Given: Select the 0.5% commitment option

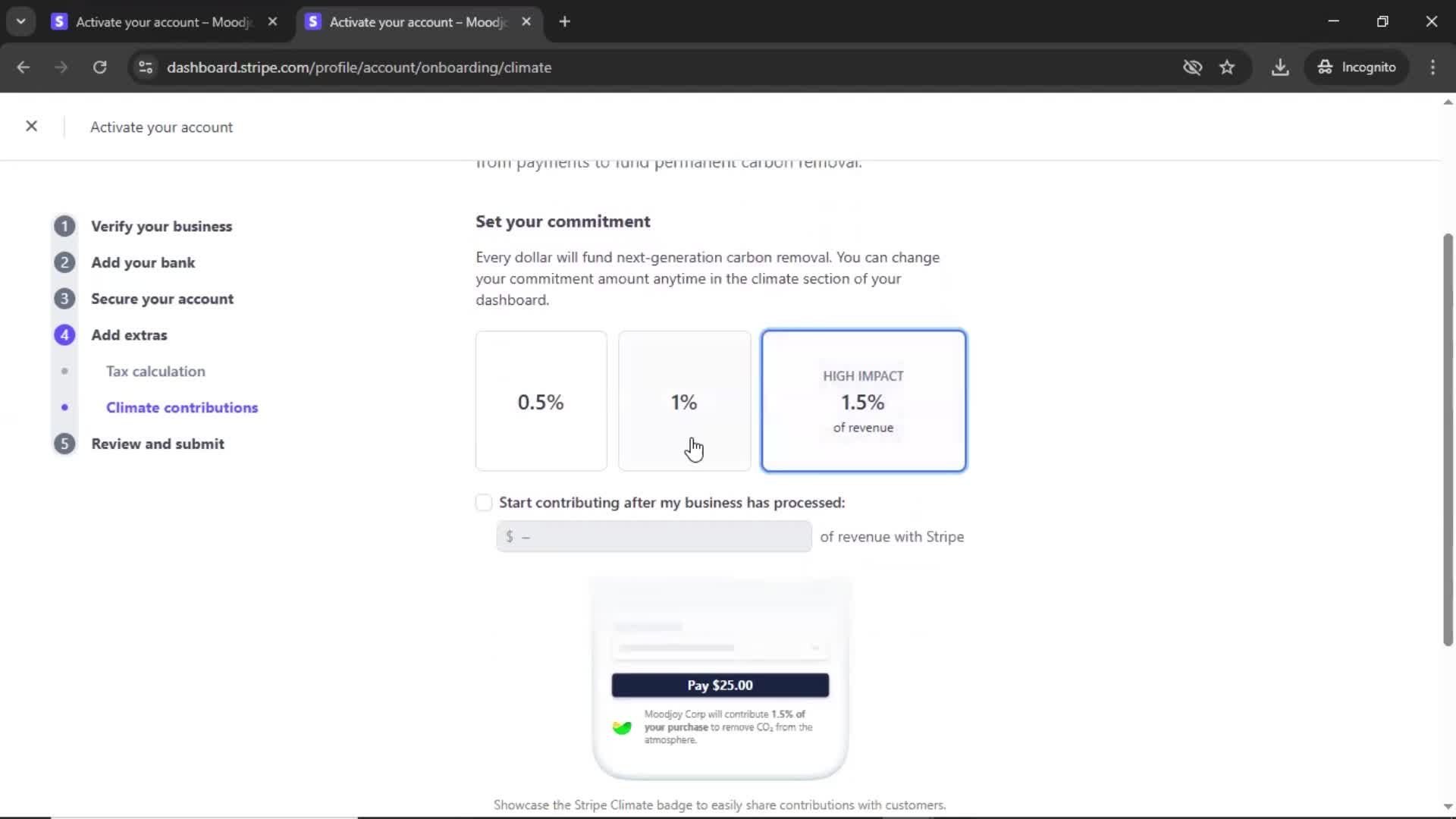Looking at the screenshot, I should (x=541, y=401).
